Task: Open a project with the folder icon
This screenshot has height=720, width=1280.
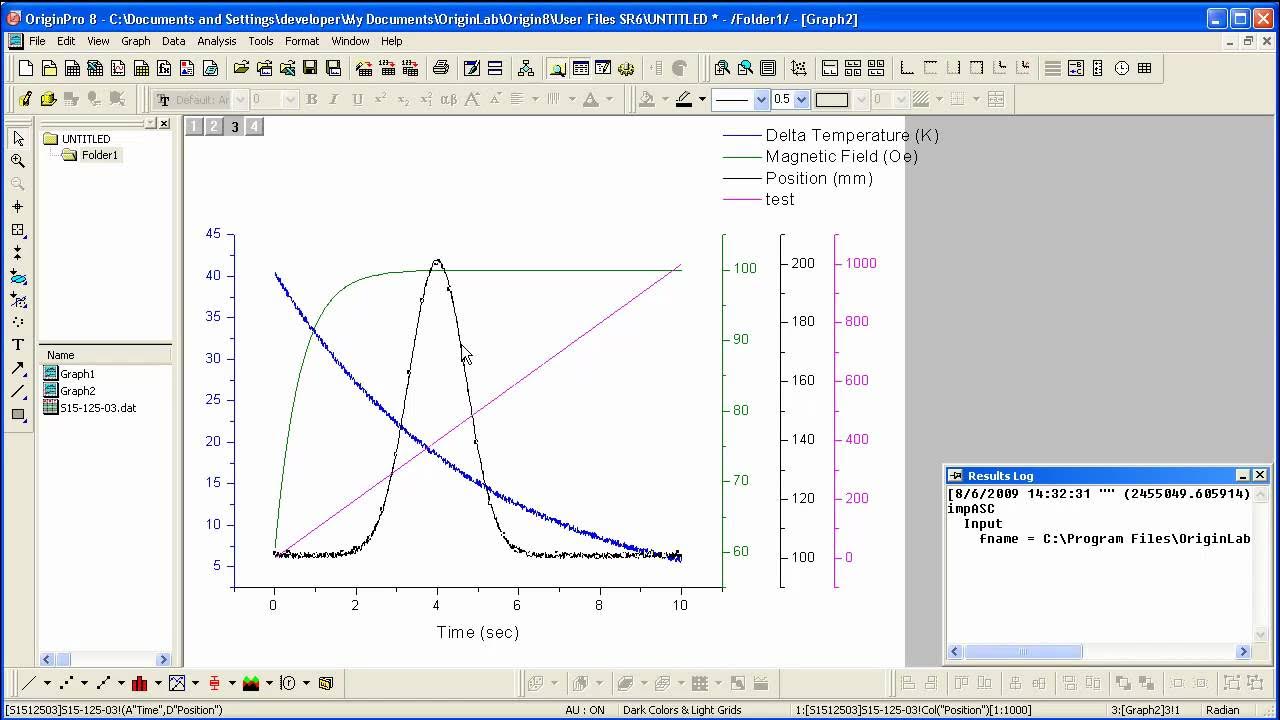Action: point(241,68)
